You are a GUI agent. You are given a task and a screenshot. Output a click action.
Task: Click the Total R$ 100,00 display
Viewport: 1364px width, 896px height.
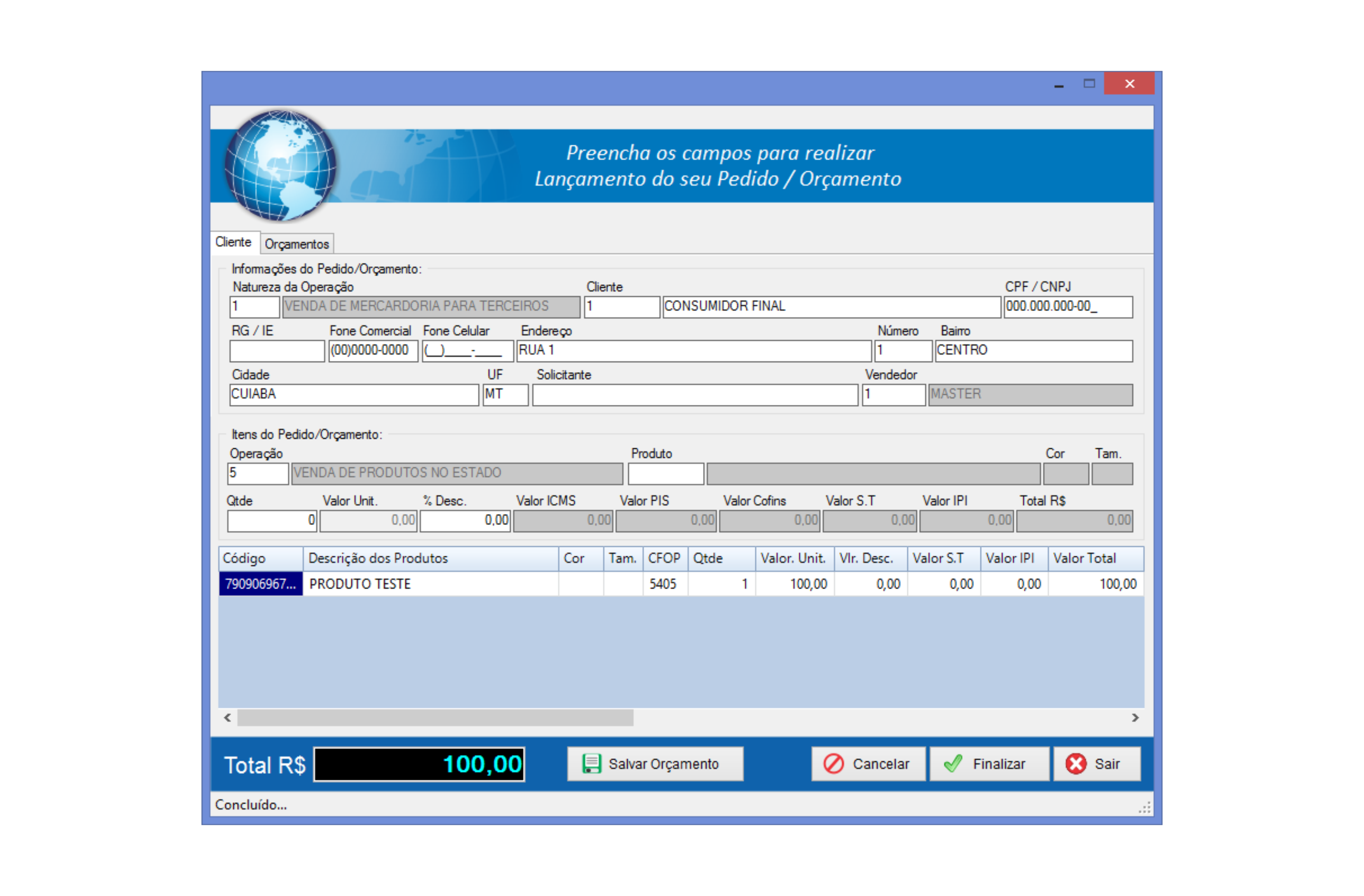[x=419, y=764]
